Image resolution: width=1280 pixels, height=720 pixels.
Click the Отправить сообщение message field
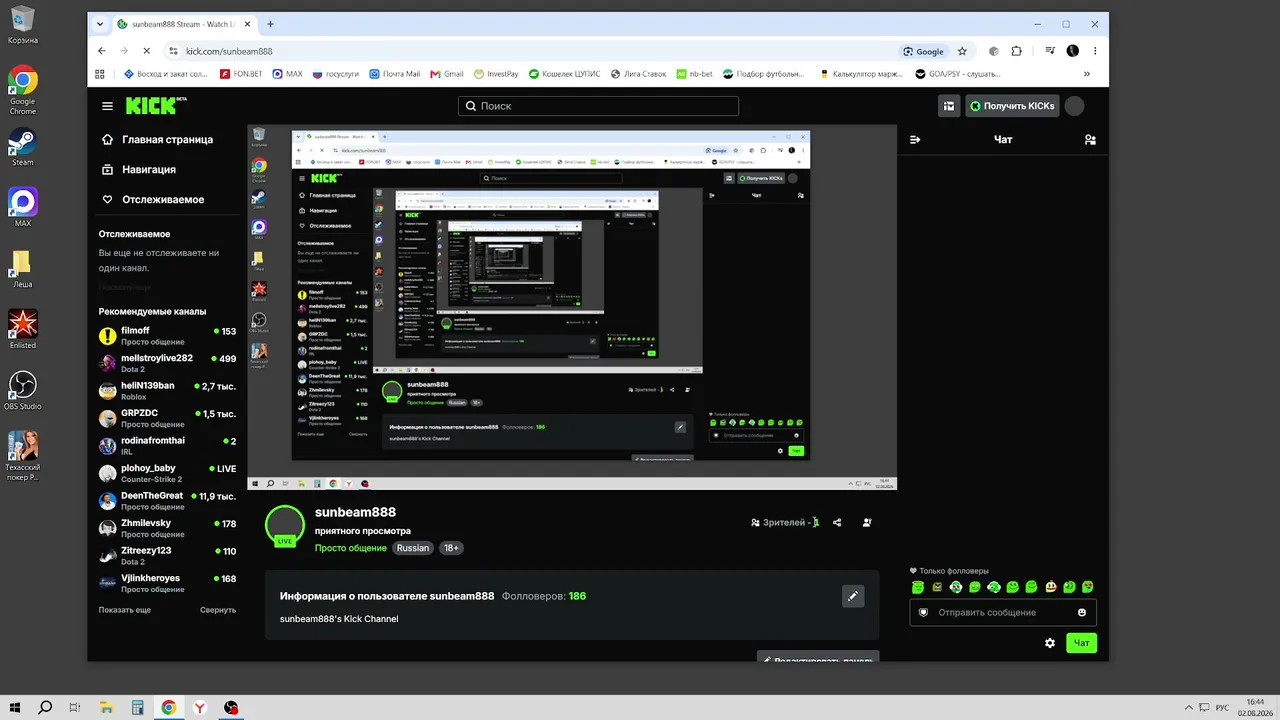1003,612
